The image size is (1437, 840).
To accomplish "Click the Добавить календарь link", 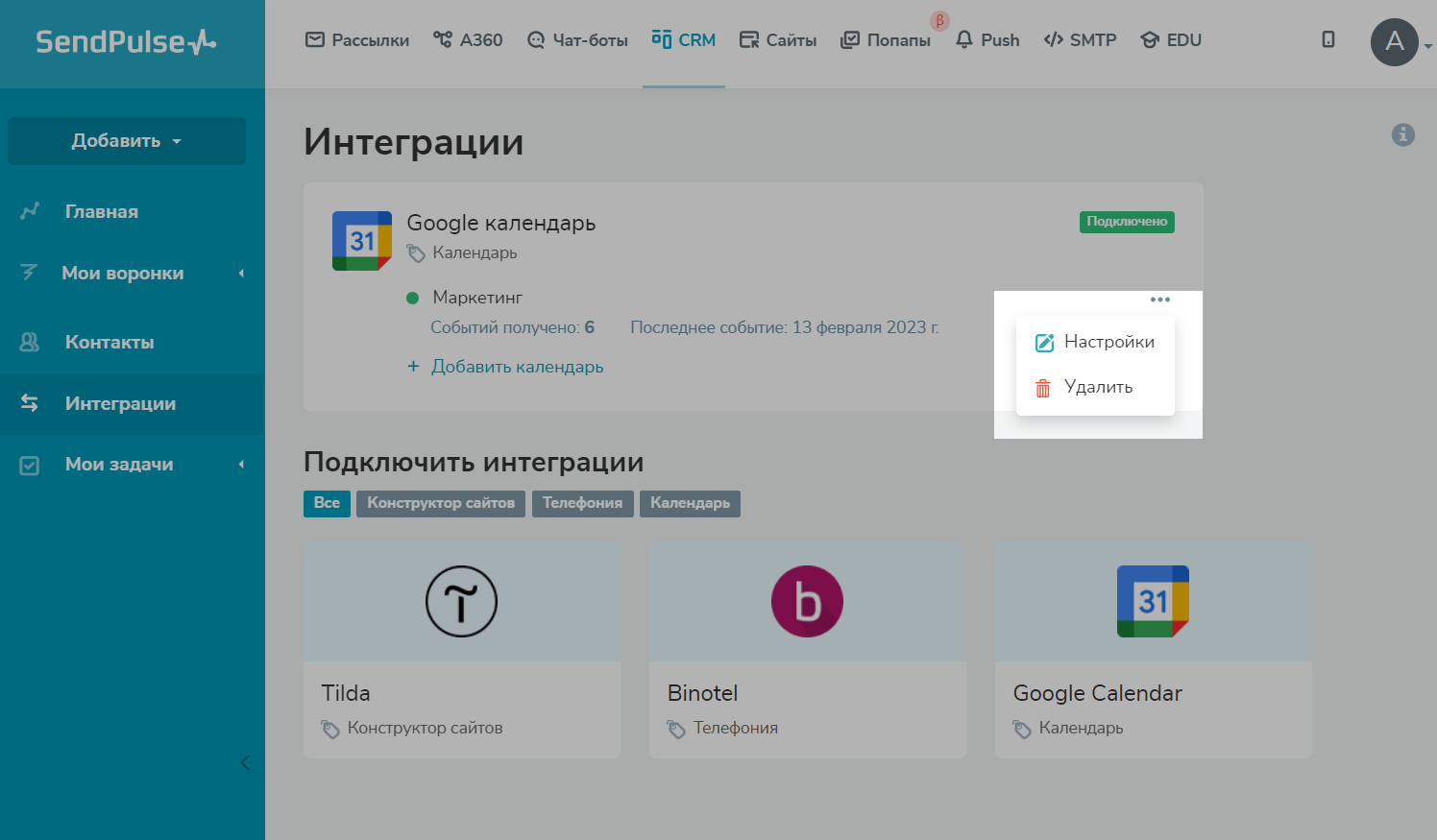I will pyautogui.click(x=517, y=367).
